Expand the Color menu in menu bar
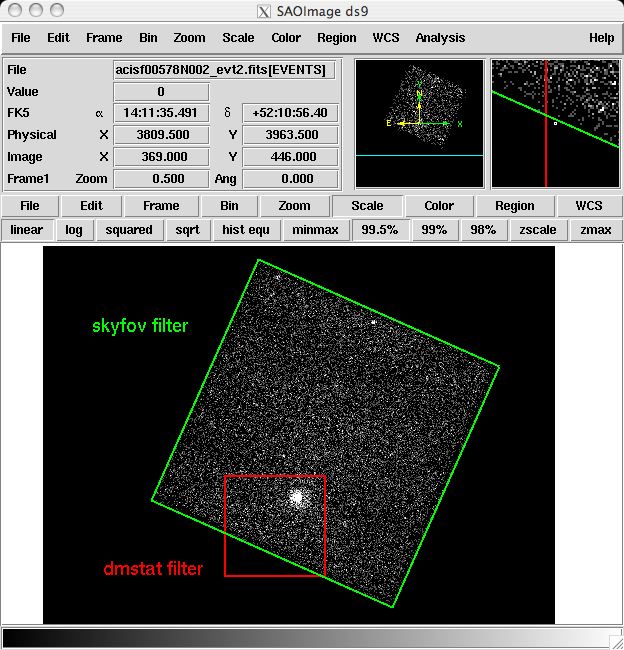The image size is (624, 650). click(x=286, y=38)
